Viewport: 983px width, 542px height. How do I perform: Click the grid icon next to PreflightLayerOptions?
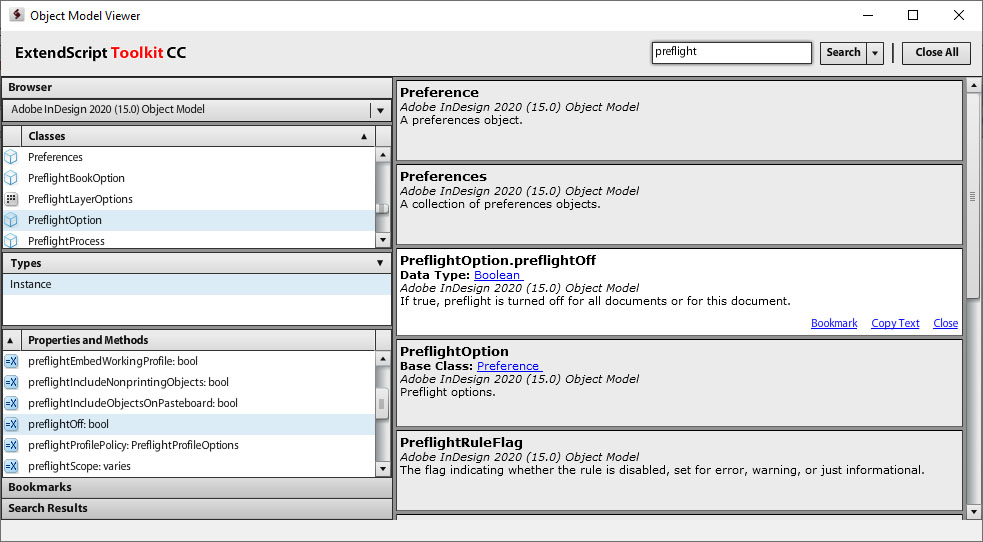[x=11, y=199]
